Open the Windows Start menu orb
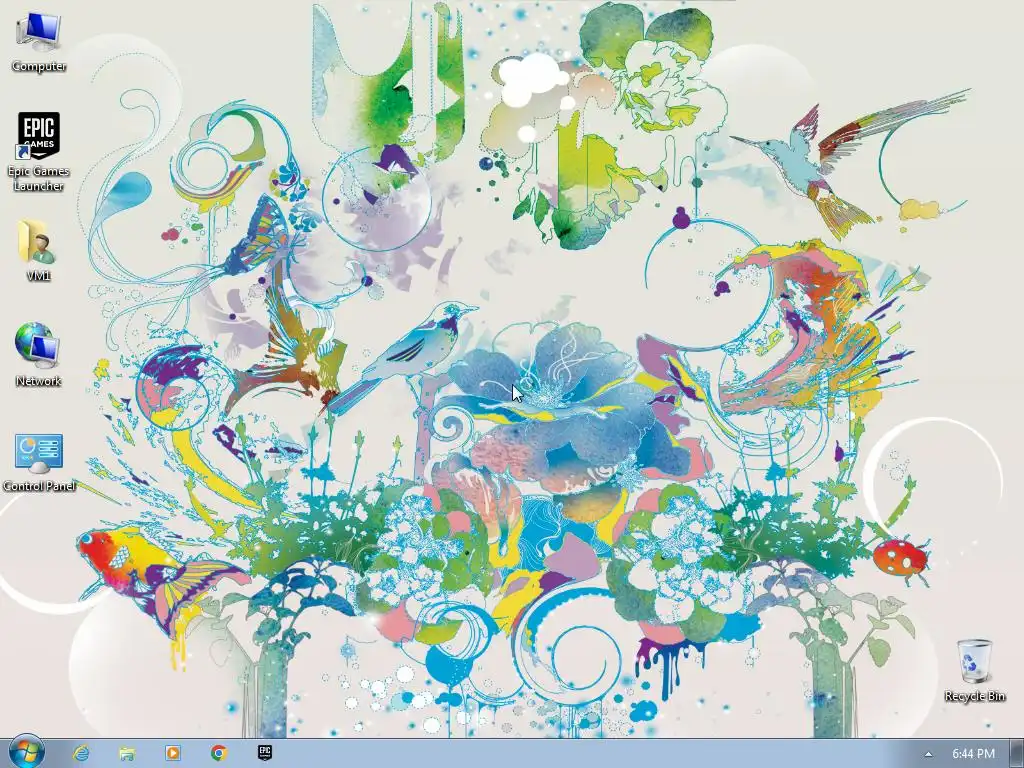The height and width of the screenshot is (768, 1024). point(26,752)
